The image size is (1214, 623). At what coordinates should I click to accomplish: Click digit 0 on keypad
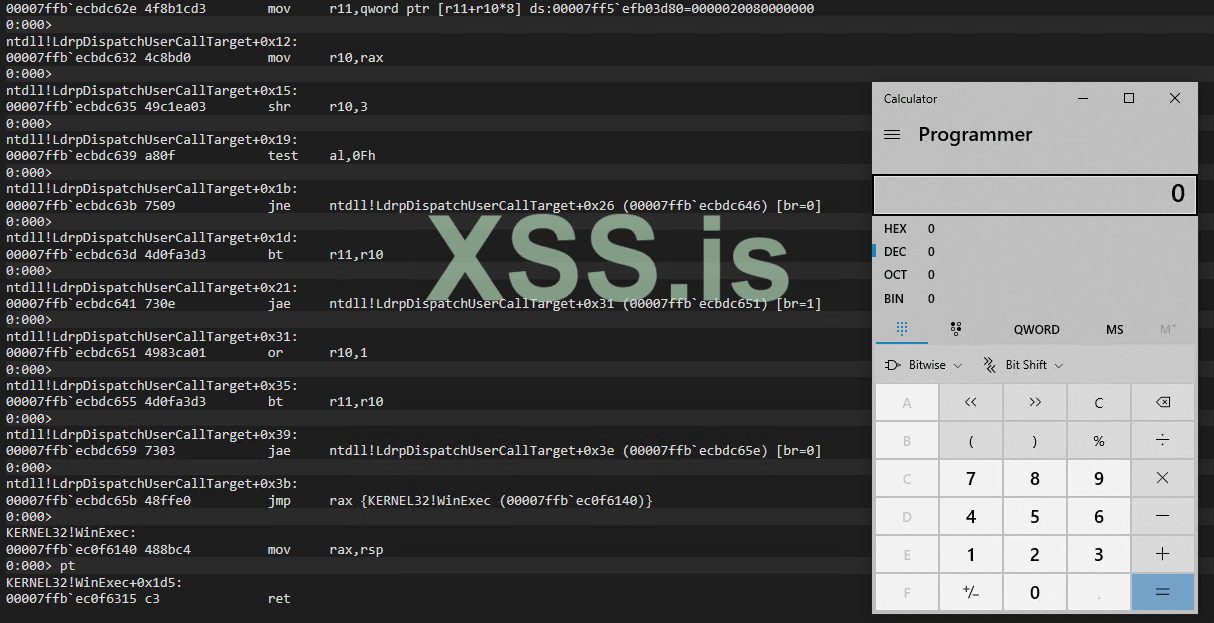(x=1034, y=592)
